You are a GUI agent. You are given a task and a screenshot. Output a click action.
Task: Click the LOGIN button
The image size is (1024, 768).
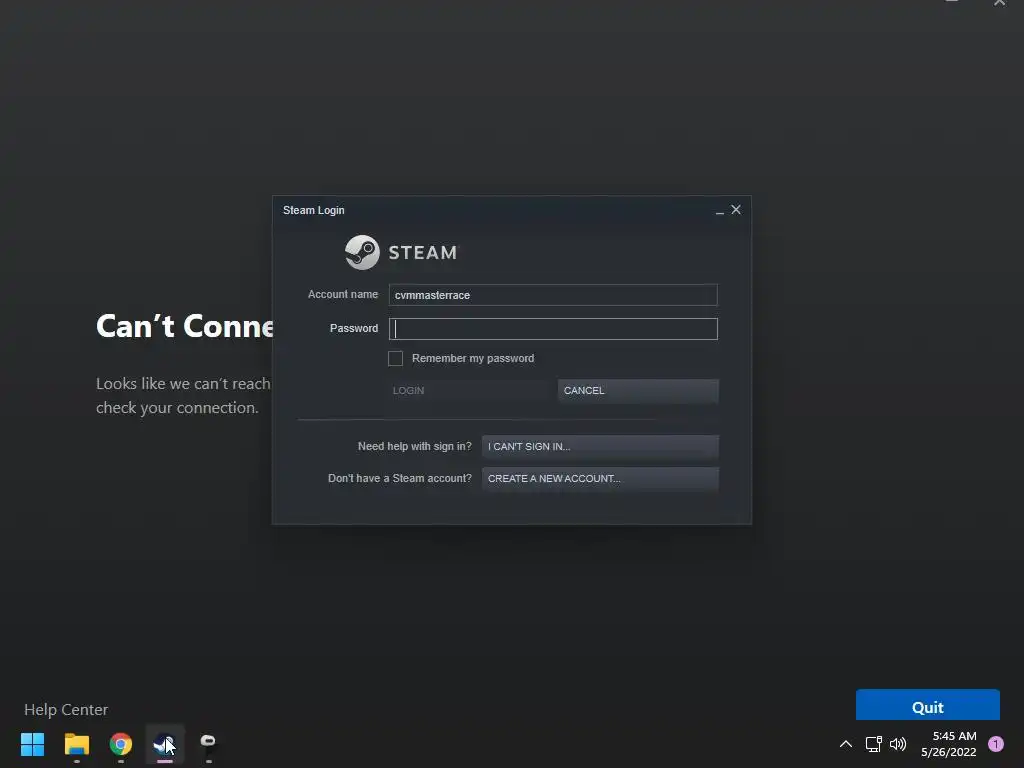pos(468,391)
